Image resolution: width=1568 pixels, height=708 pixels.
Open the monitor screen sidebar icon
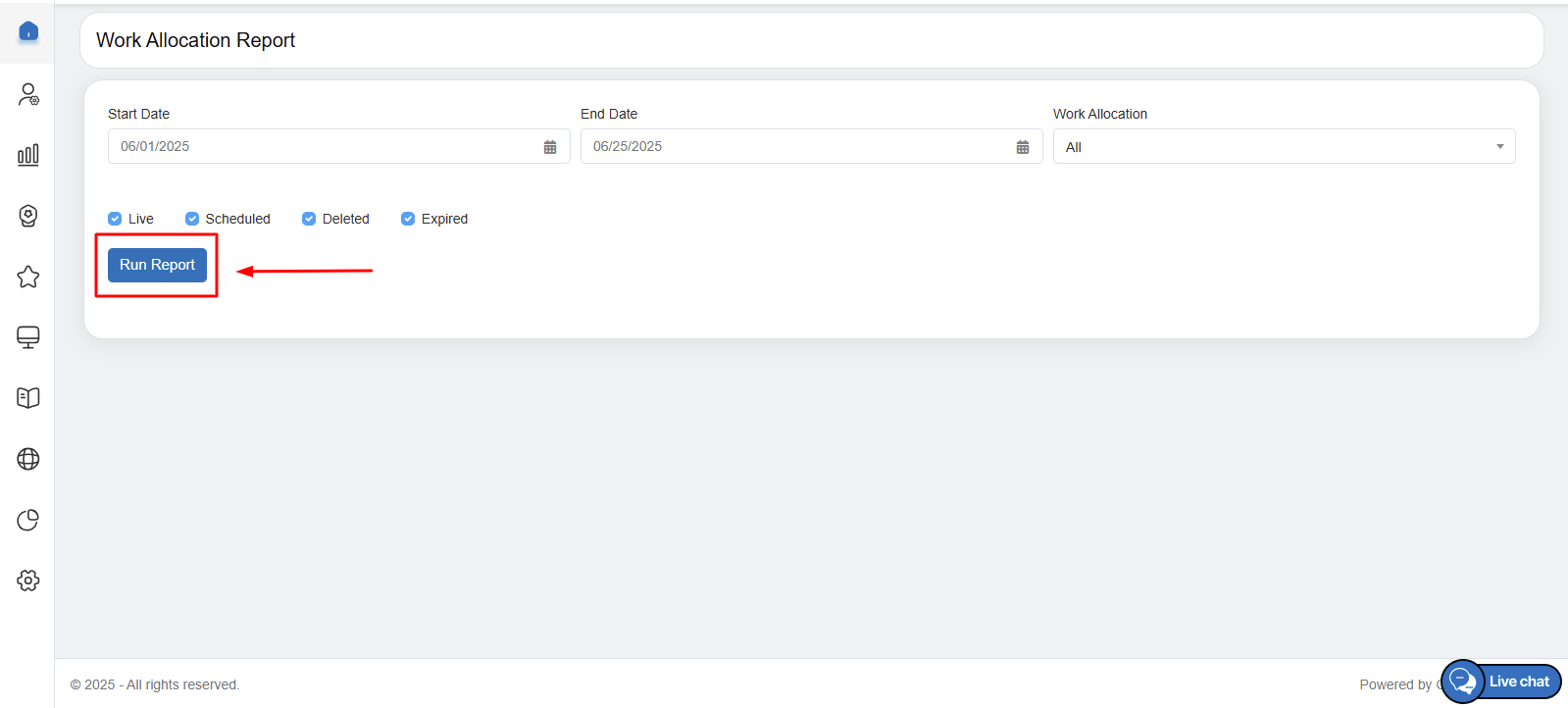pos(28,337)
